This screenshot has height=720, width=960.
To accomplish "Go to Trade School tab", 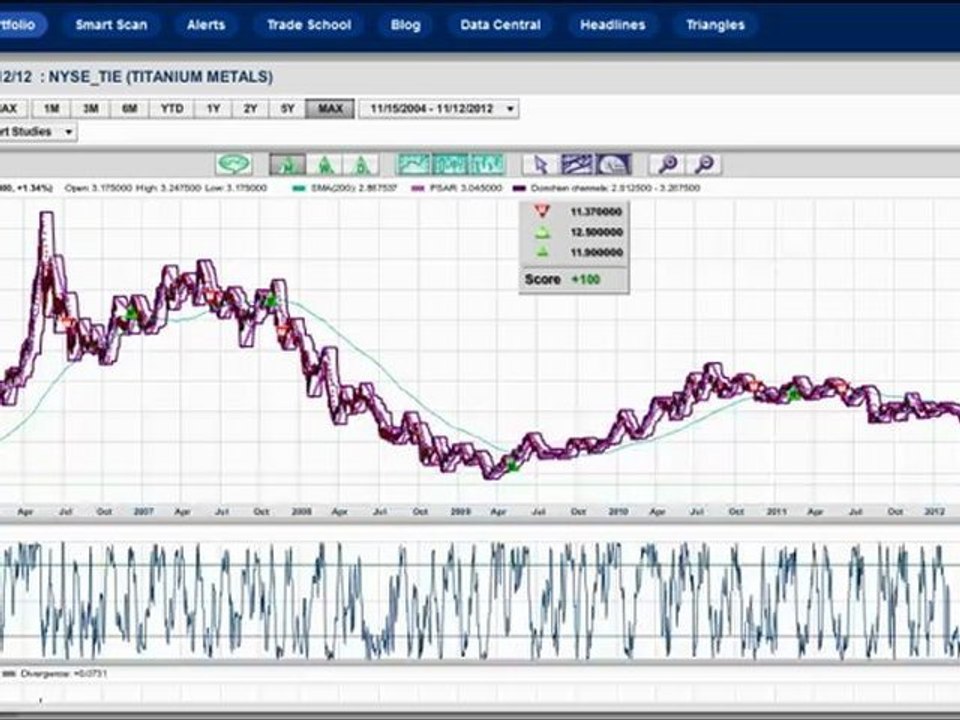I will coord(309,25).
